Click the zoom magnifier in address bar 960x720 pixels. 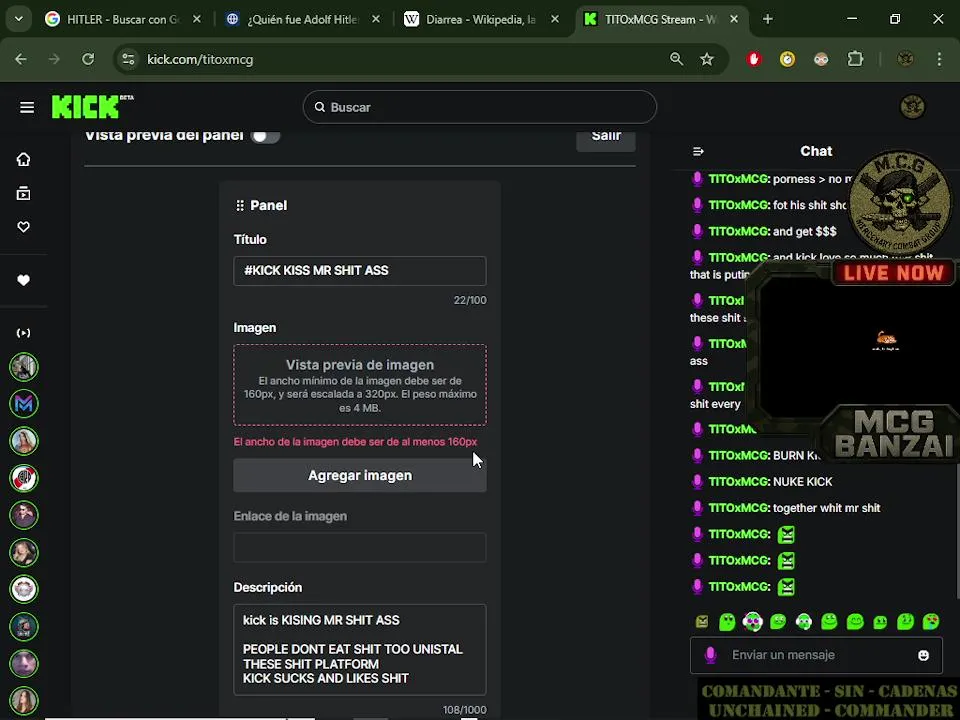tap(677, 59)
